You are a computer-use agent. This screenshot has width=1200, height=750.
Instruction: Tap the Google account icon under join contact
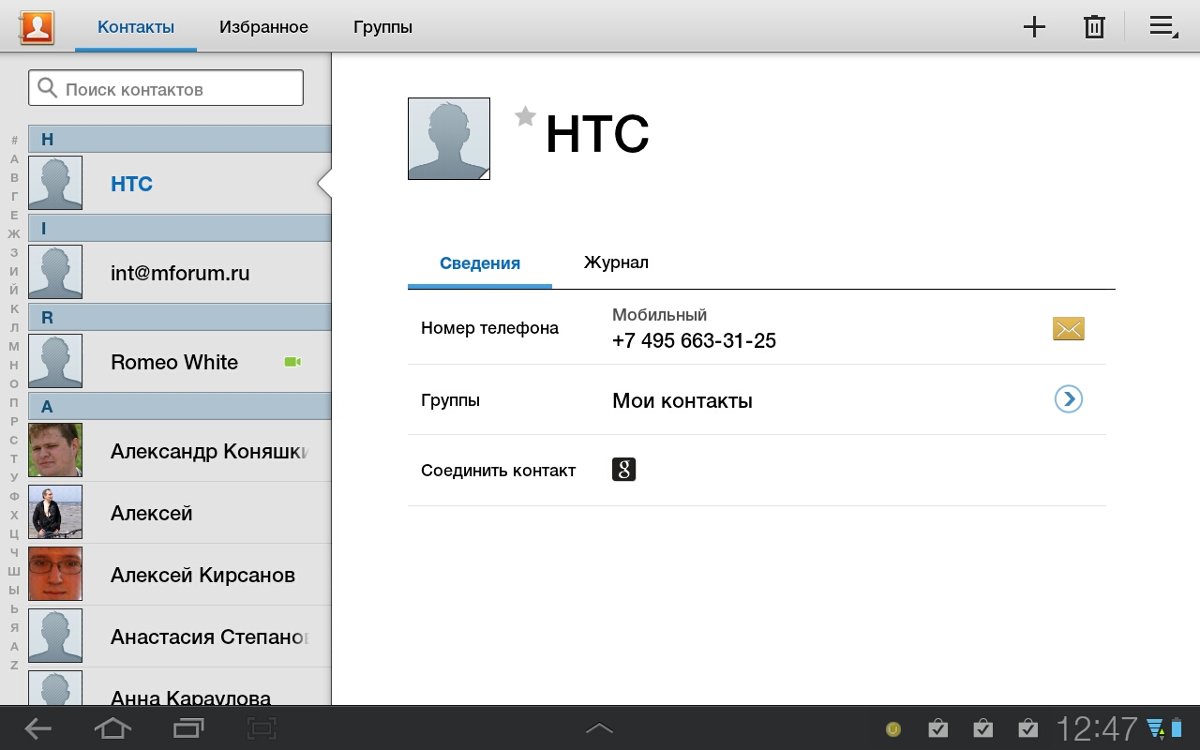(x=624, y=470)
